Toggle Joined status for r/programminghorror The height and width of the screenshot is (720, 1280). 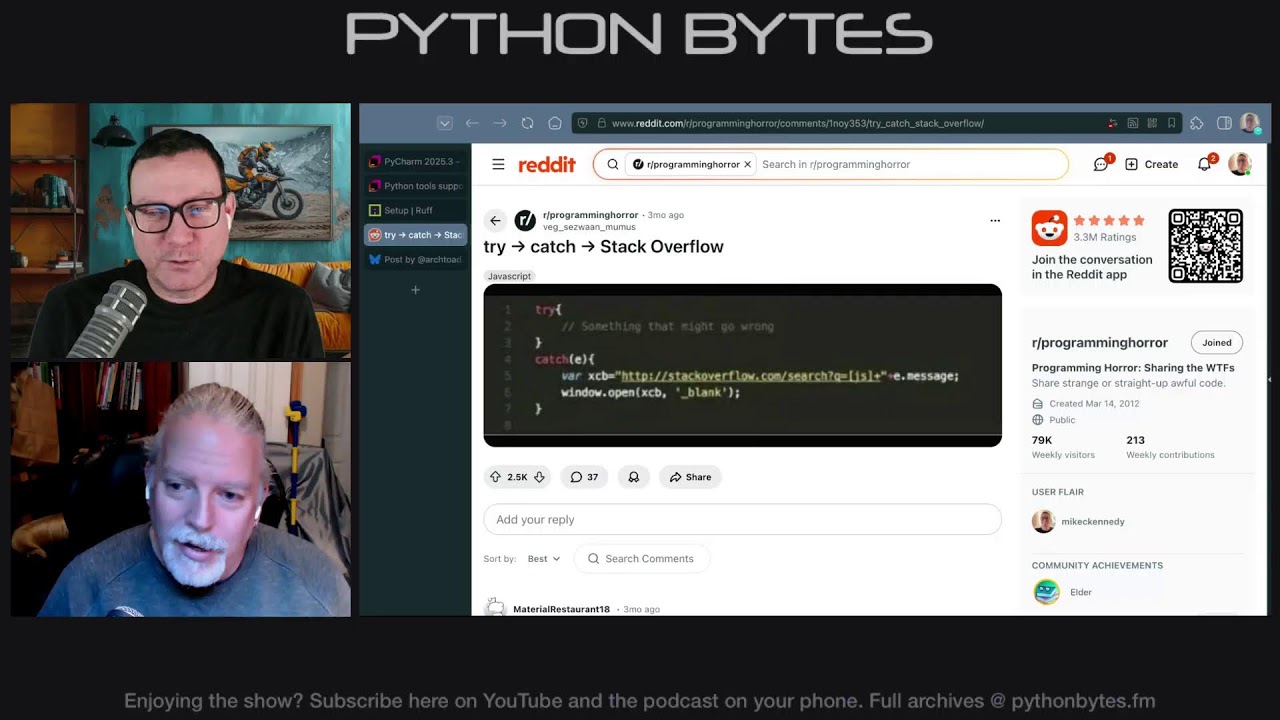[x=1216, y=342]
